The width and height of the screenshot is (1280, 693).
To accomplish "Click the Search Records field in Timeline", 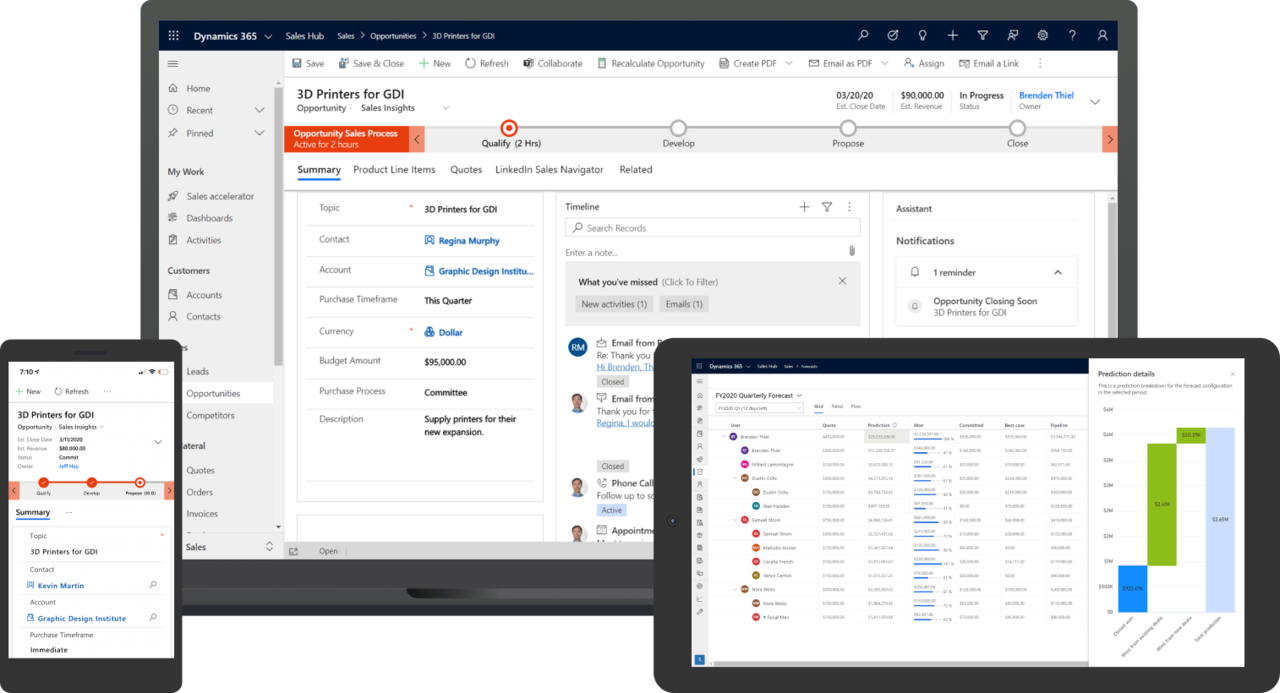I will 713,228.
